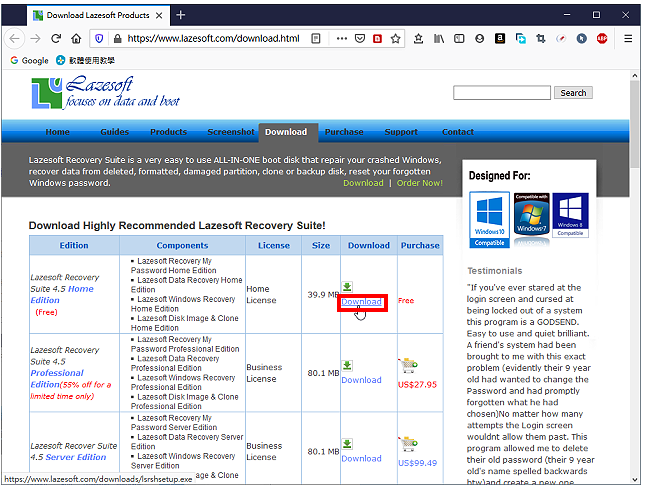The image size is (650, 491).
Task: Click the page vertical scrollbar thumb
Action: 634,124
